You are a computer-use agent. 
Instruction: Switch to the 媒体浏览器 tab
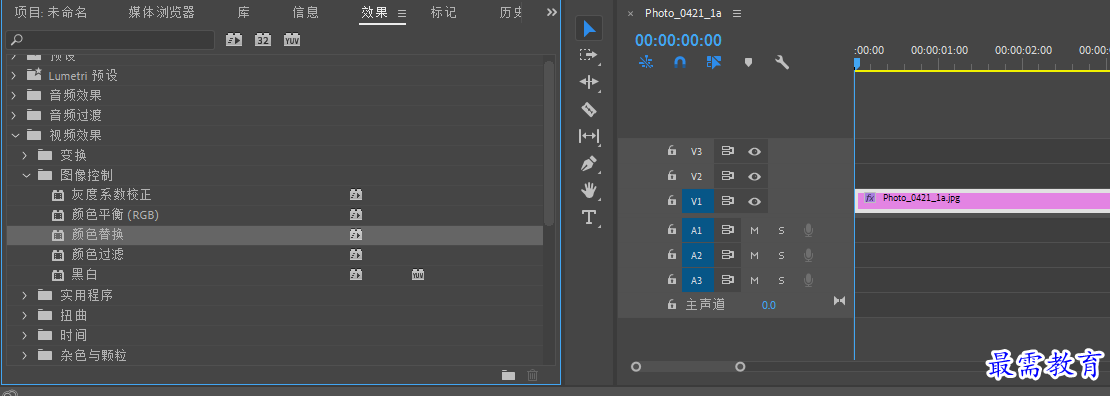point(161,12)
